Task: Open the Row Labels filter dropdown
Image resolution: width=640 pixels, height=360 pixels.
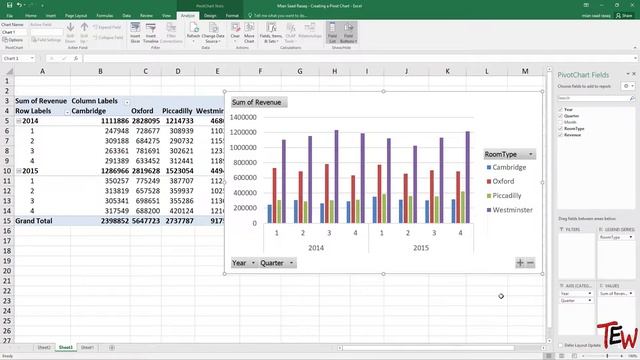Action: [67, 112]
